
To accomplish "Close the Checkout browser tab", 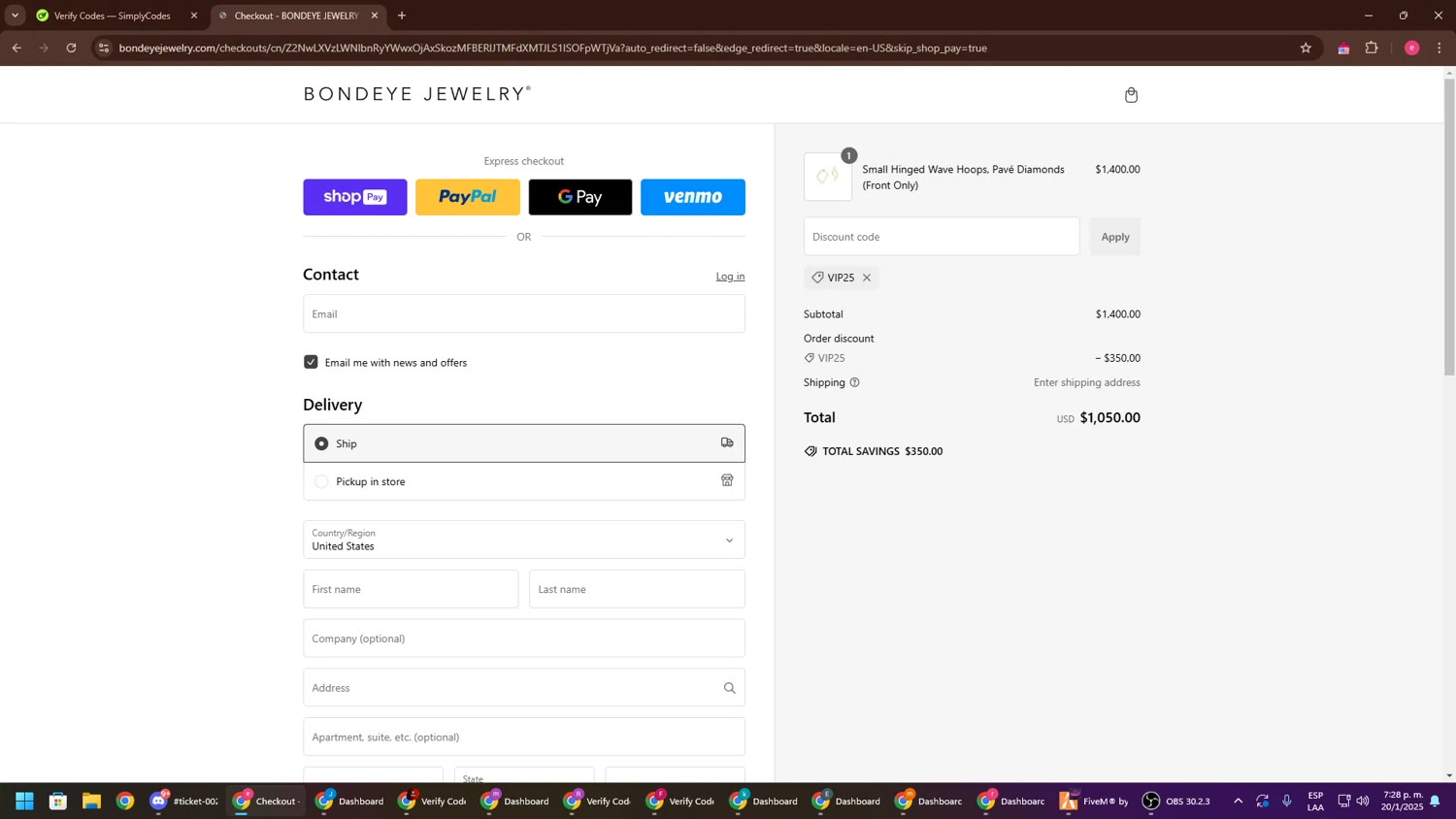I will (x=375, y=16).
